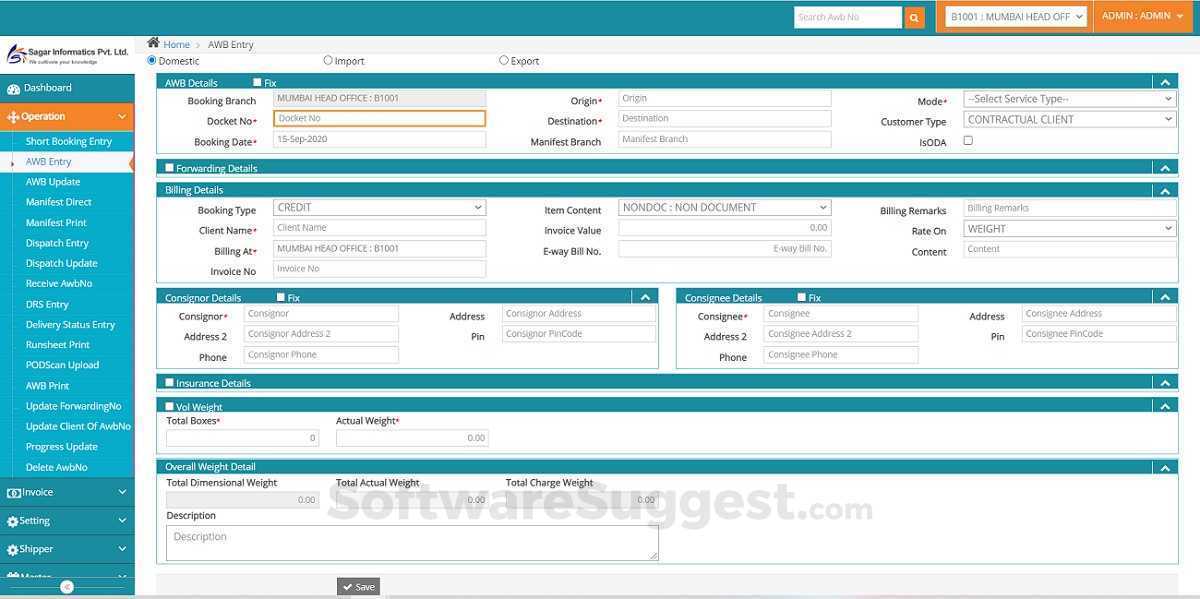The height and width of the screenshot is (599, 1200).
Task: Open Short Booking Entry menu item
Action: pyautogui.click(x=69, y=142)
